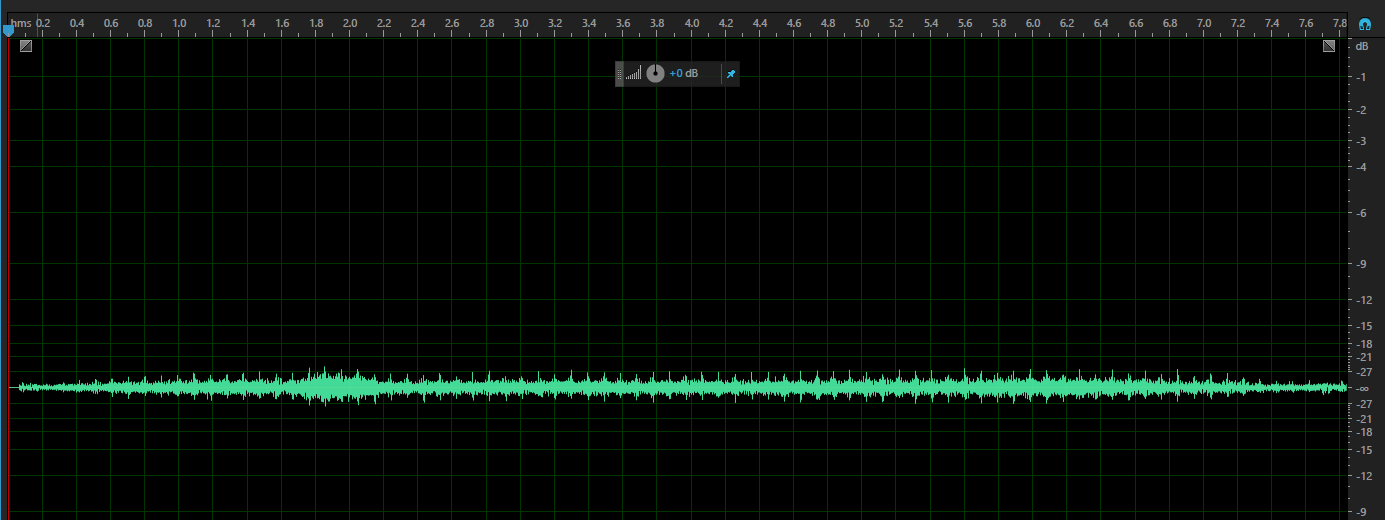Click the 4.0 mark on the time ruler

coord(692,22)
